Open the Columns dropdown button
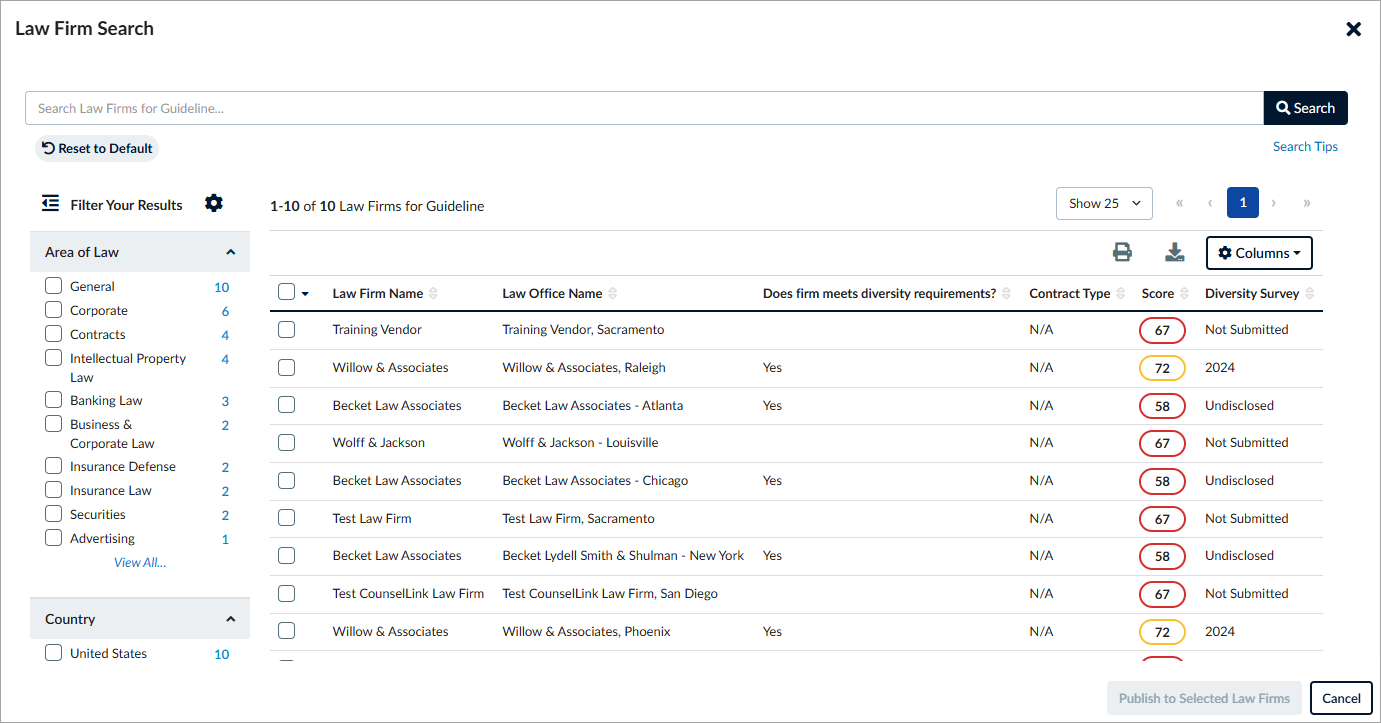 pyautogui.click(x=1259, y=253)
